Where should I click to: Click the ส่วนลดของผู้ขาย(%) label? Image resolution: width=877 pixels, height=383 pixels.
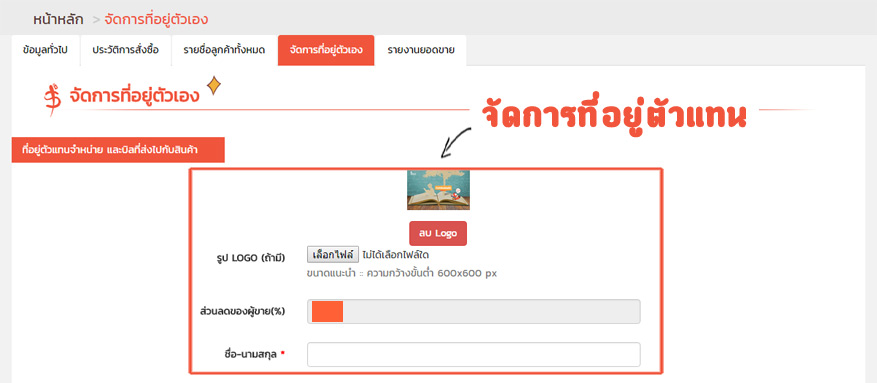pyautogui.click(x=242, y=311)
